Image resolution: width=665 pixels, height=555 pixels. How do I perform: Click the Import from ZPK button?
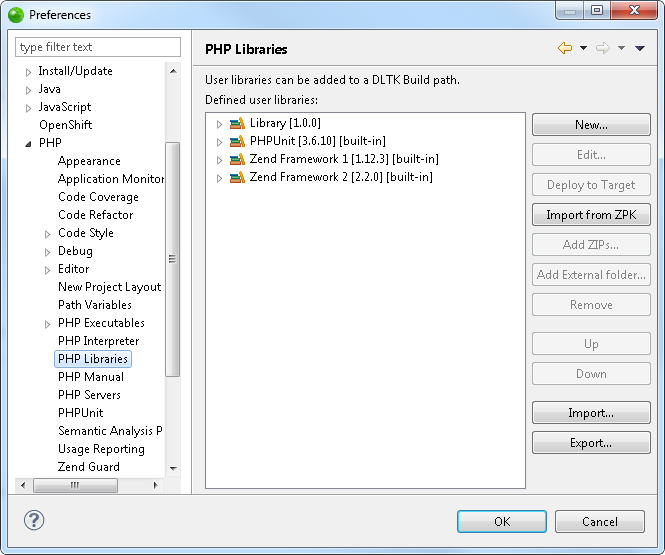pyautogui.click(x=591, y=215)
